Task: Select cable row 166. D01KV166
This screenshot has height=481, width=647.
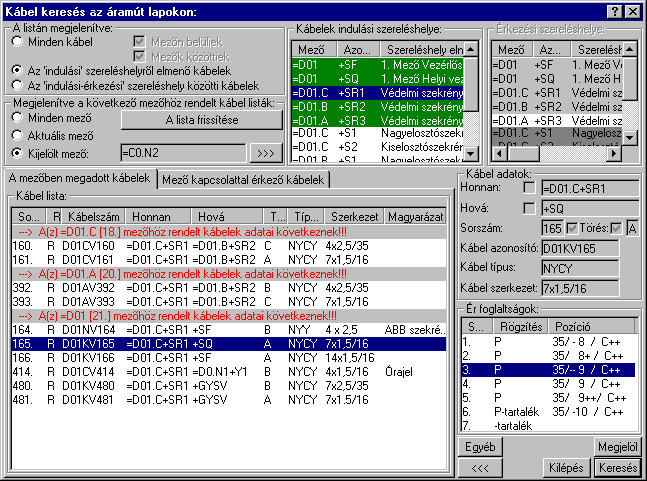Action: [x=229, y=358]
